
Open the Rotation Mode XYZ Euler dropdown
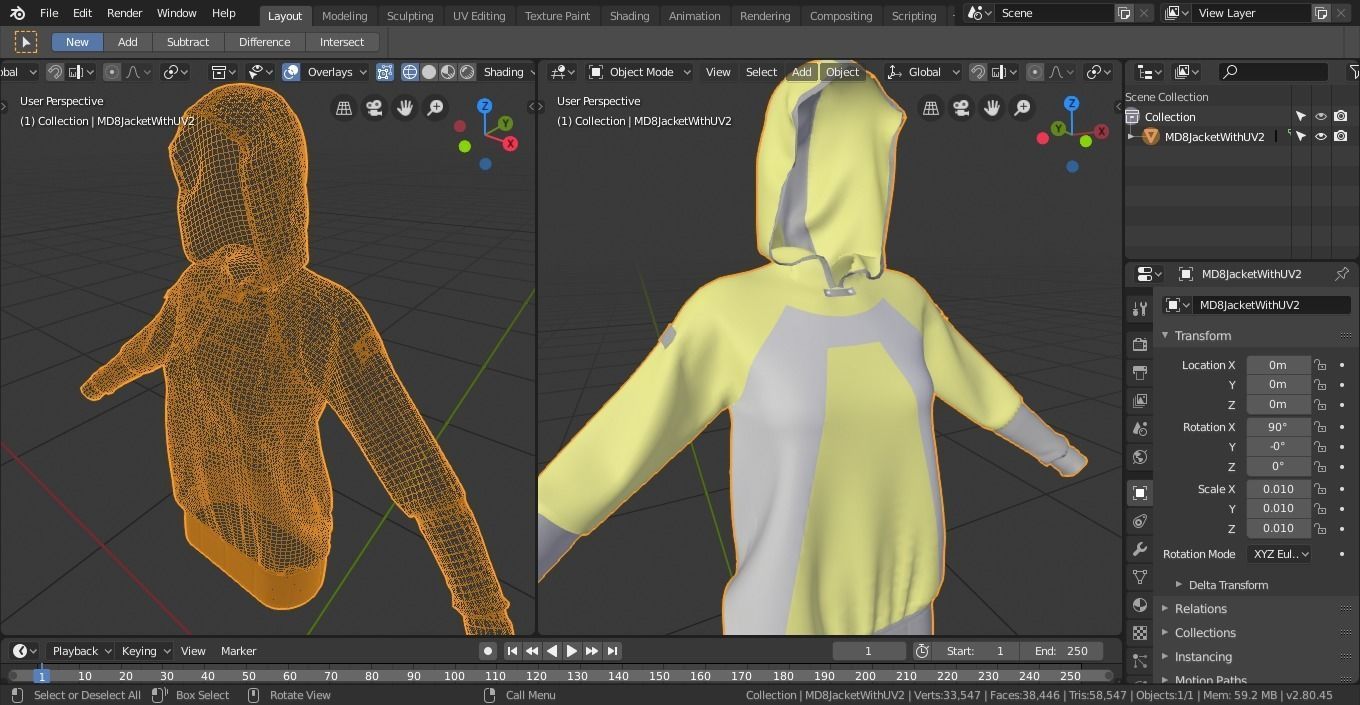click(1280, 554)
